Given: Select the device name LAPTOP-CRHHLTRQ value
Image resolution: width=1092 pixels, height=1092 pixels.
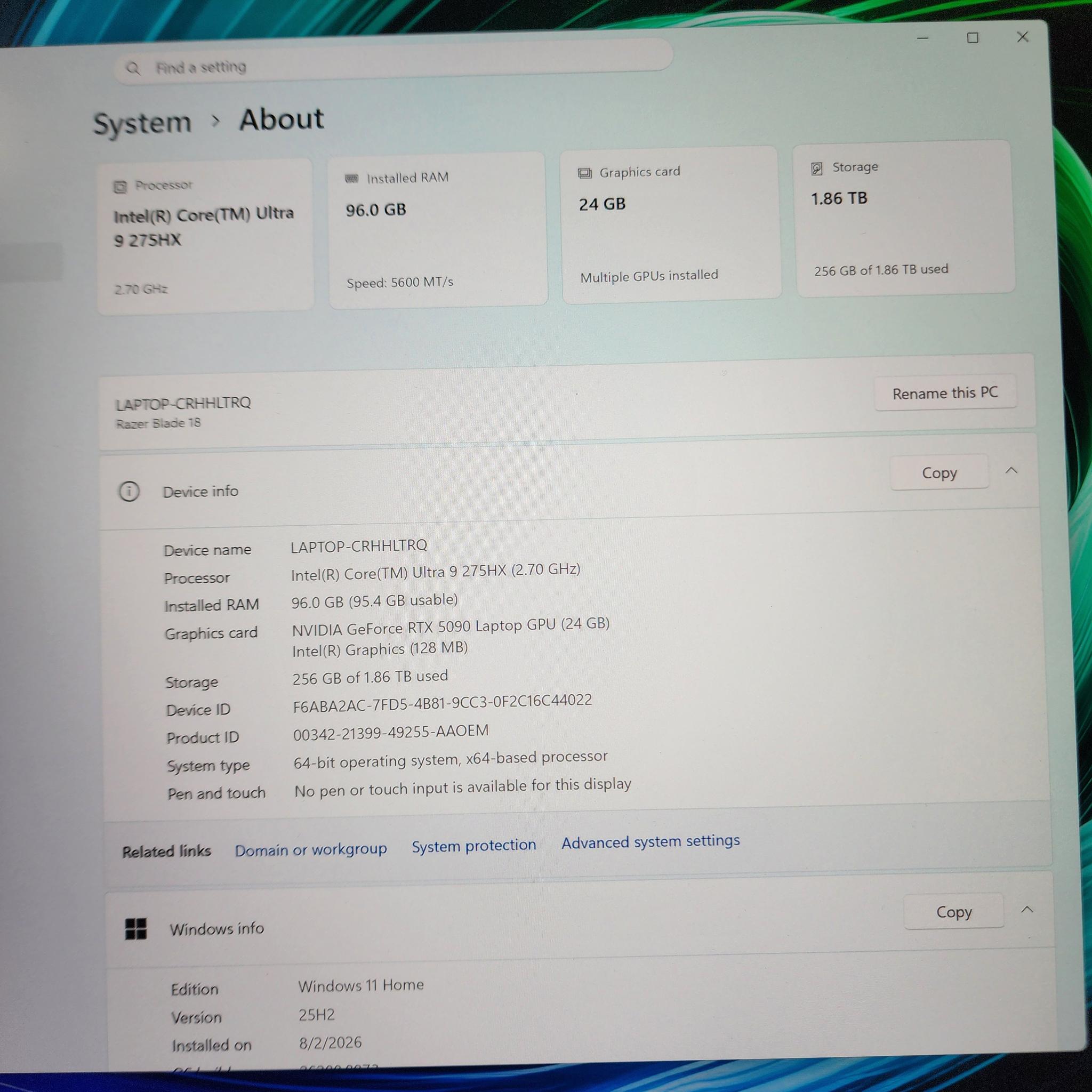Looking at the screenshot, I should (x=359, y=546).
